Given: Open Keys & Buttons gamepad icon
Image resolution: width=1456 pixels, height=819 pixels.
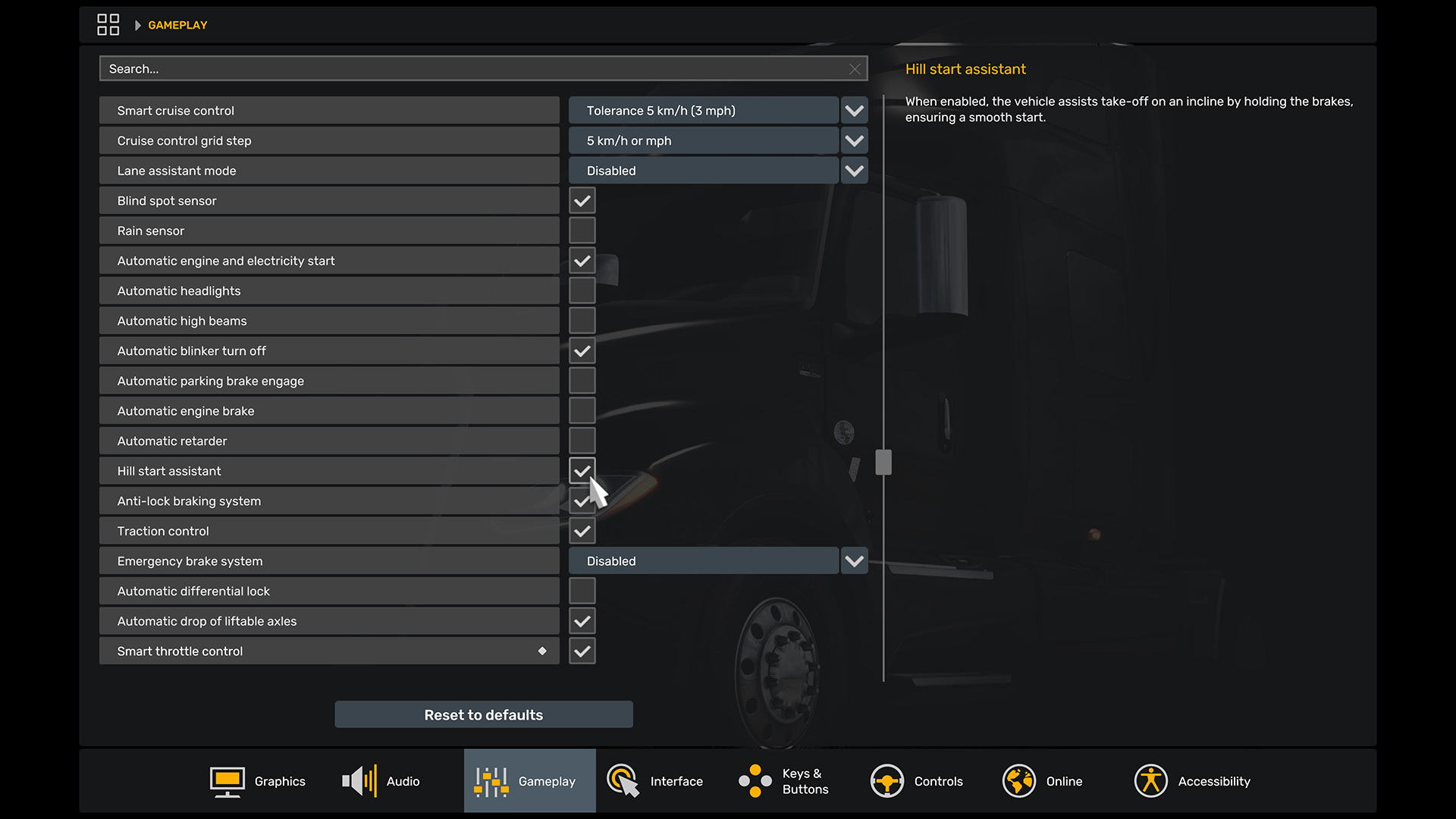Looking at the screenshot, I should coord(755,781).
